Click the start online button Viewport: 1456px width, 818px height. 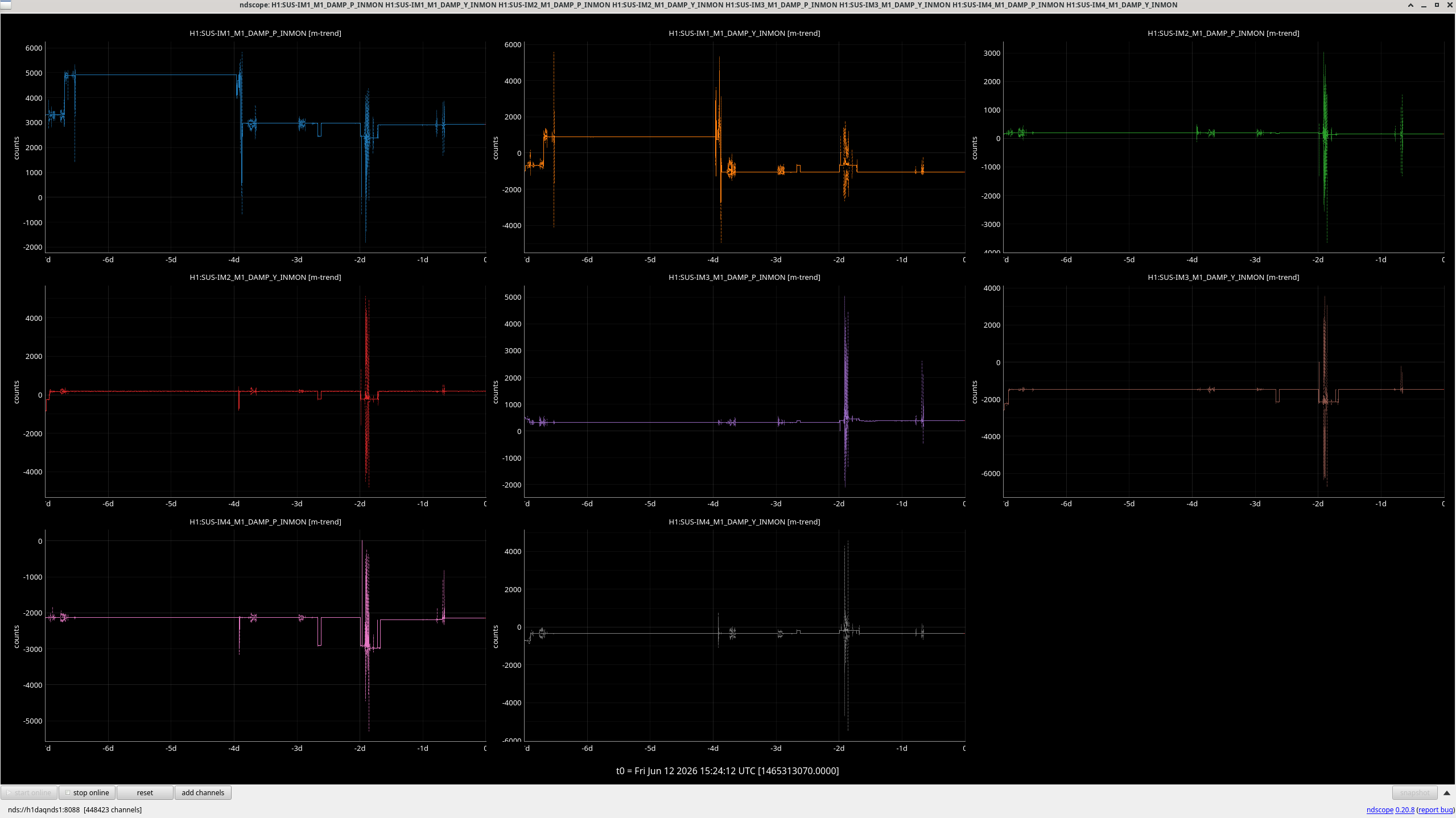[x=29, y=792]
